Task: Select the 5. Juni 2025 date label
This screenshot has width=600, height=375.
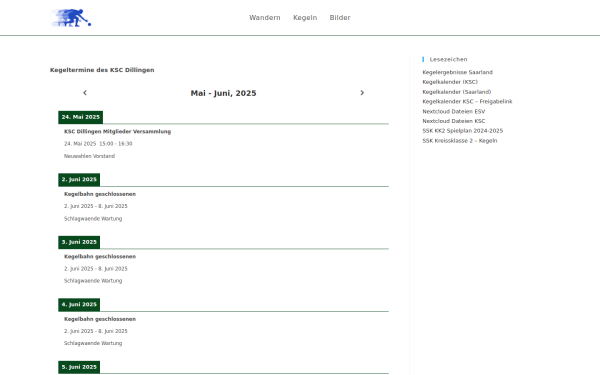Action: [x=79, y=367]
